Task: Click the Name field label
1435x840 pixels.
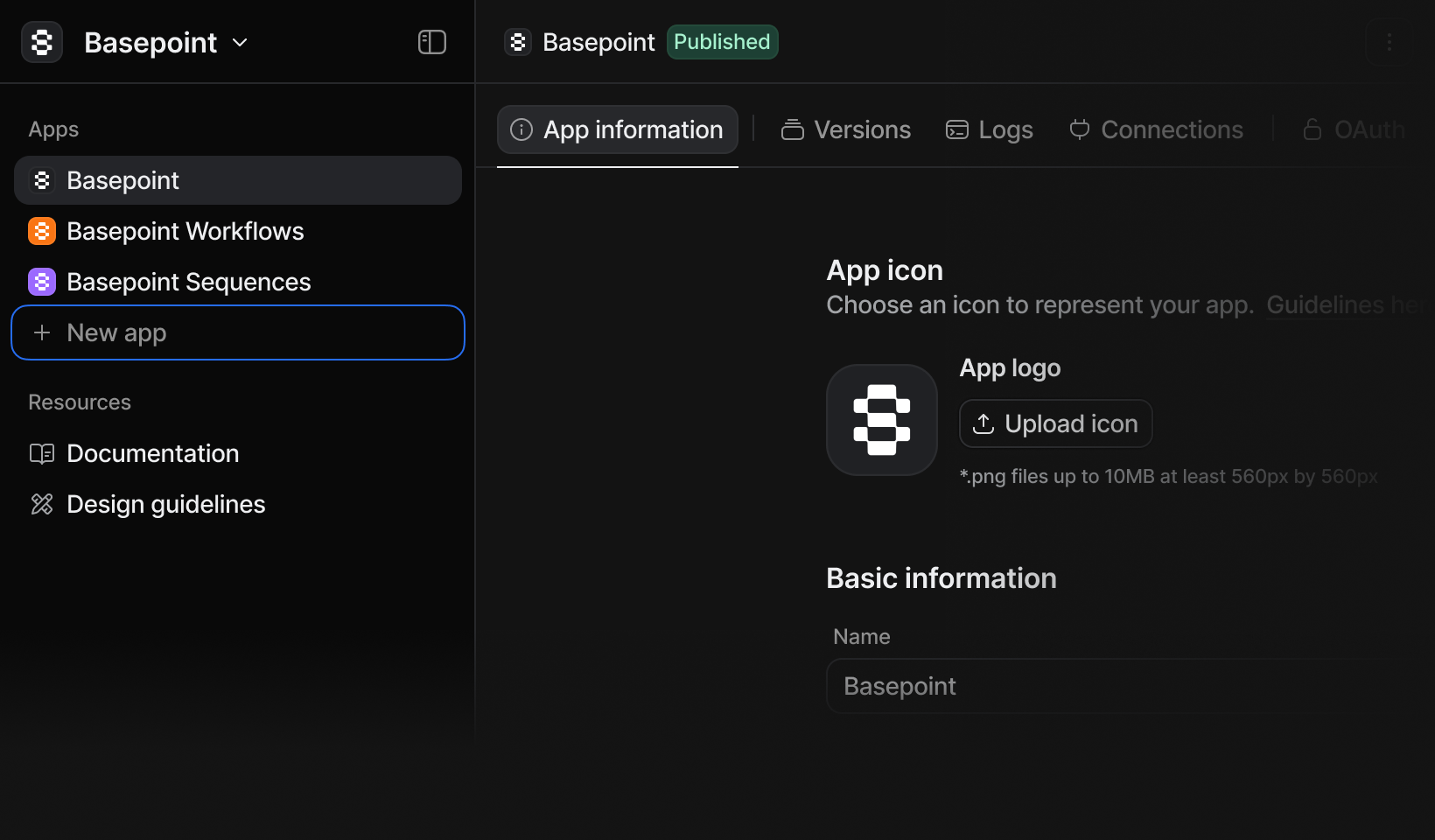Action: pyautogui.click(x=862, y=637)
